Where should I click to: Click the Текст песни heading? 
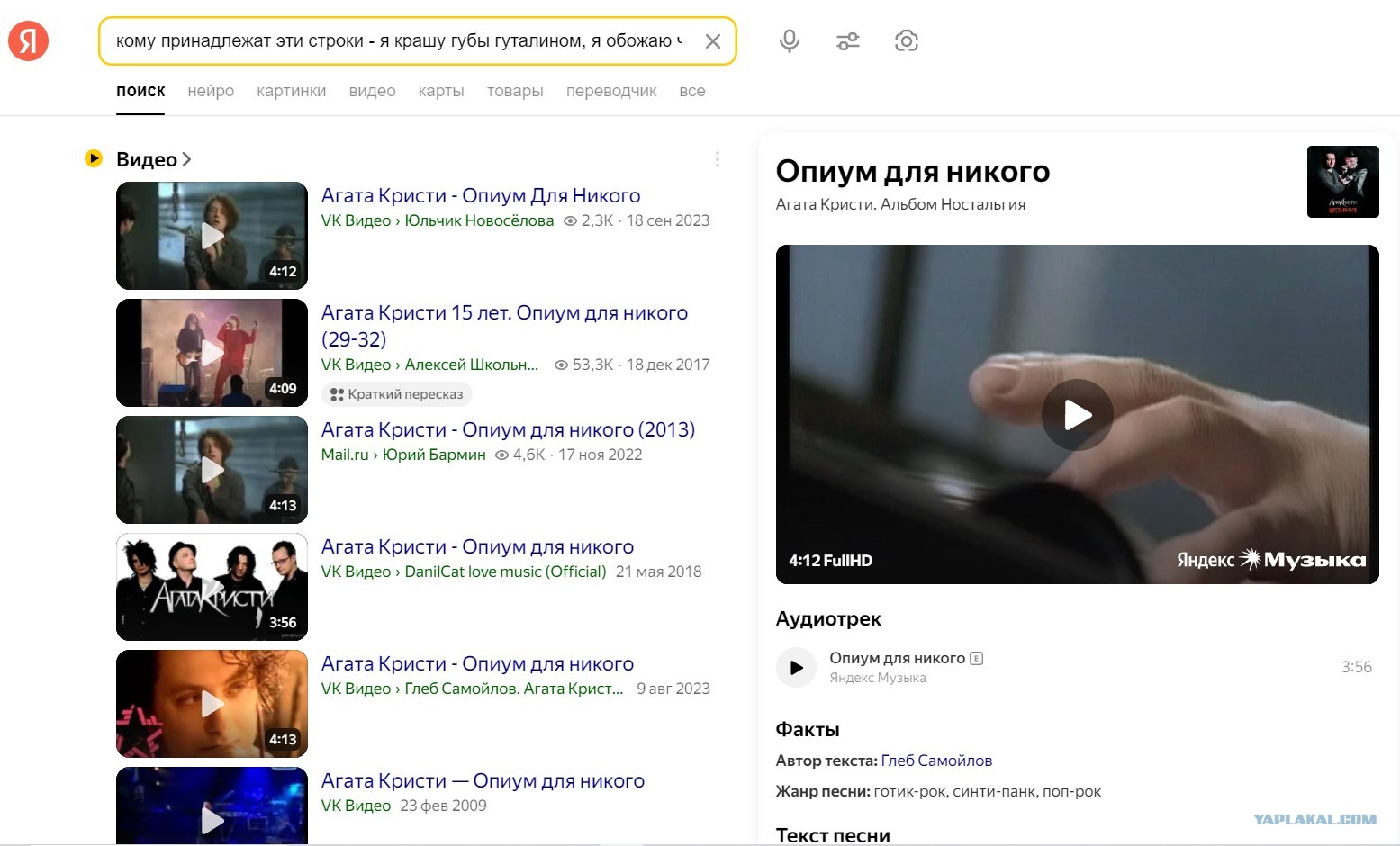833,835
